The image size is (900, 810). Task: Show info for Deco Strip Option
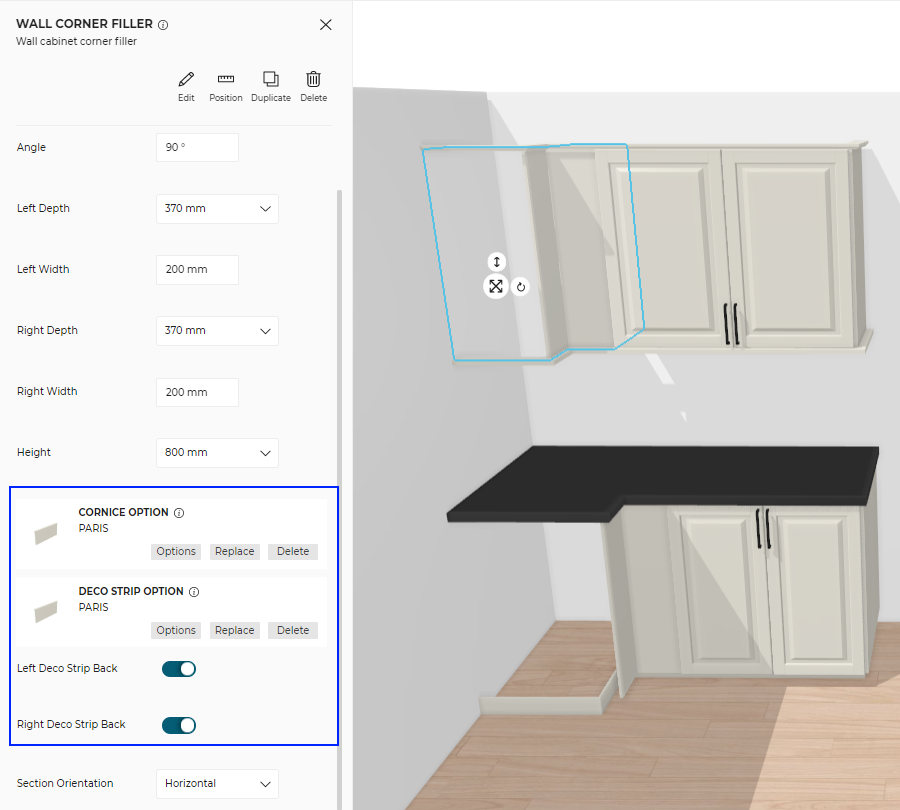coord(194,592)
